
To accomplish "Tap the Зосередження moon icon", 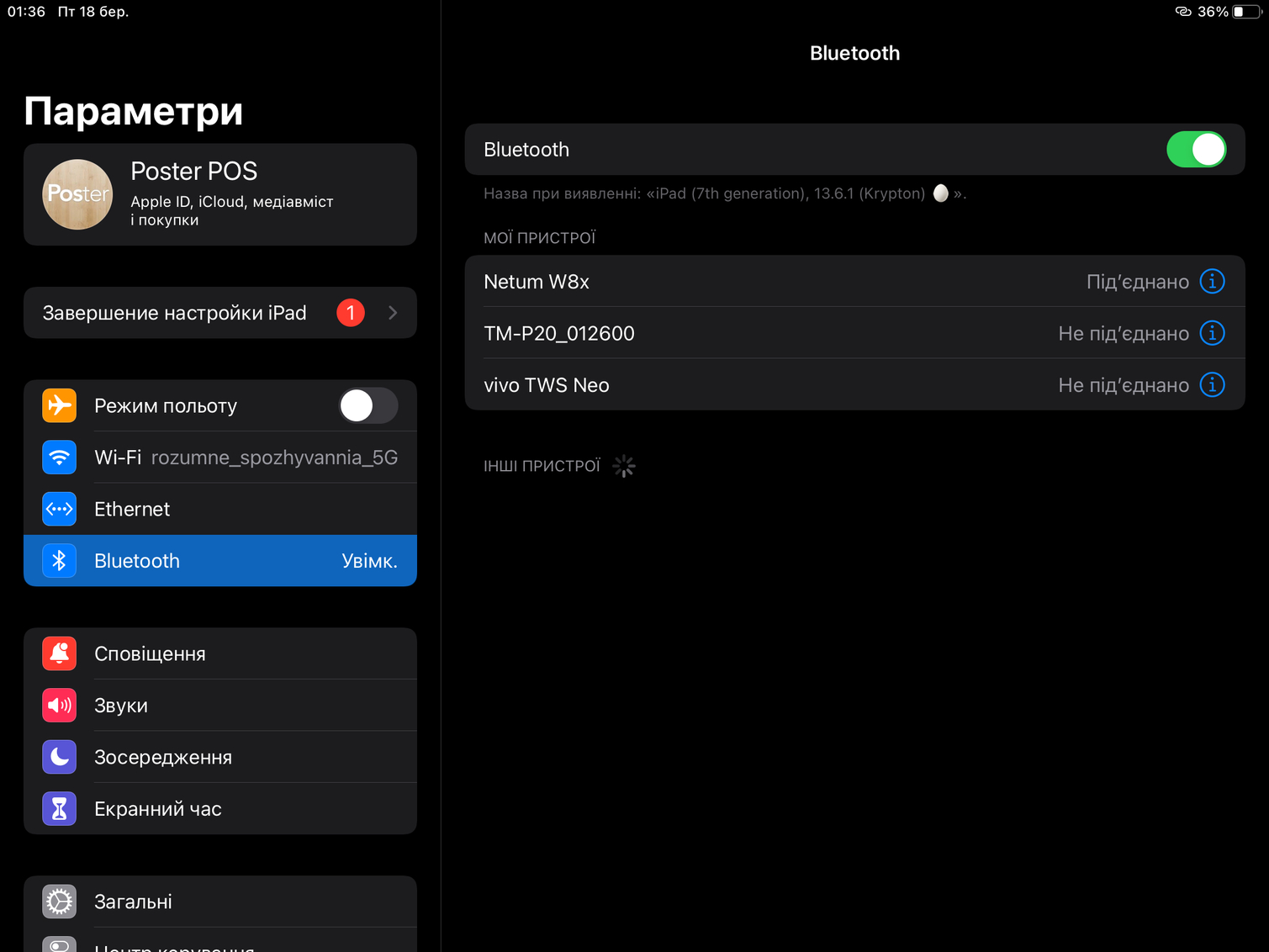I will [60, 757].
